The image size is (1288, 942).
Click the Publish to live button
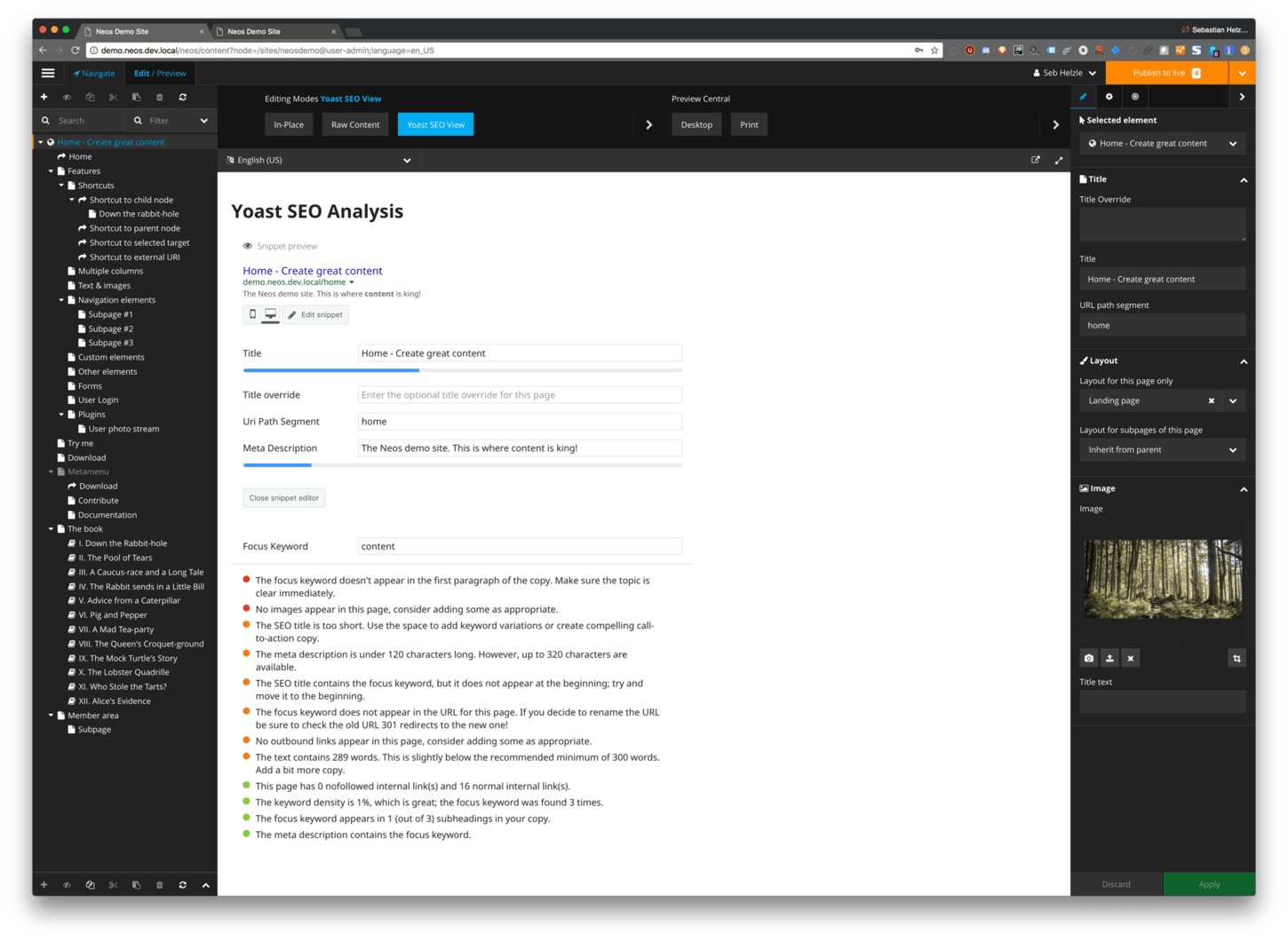coord(1167,73)
